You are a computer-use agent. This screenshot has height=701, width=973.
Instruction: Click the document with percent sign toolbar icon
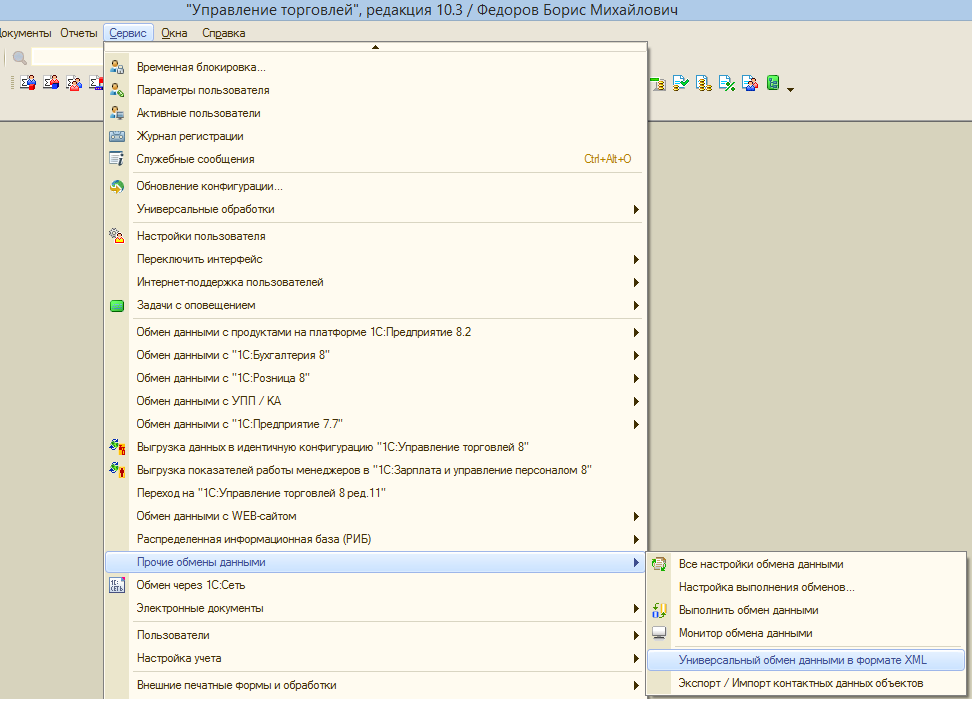(727, 83)
